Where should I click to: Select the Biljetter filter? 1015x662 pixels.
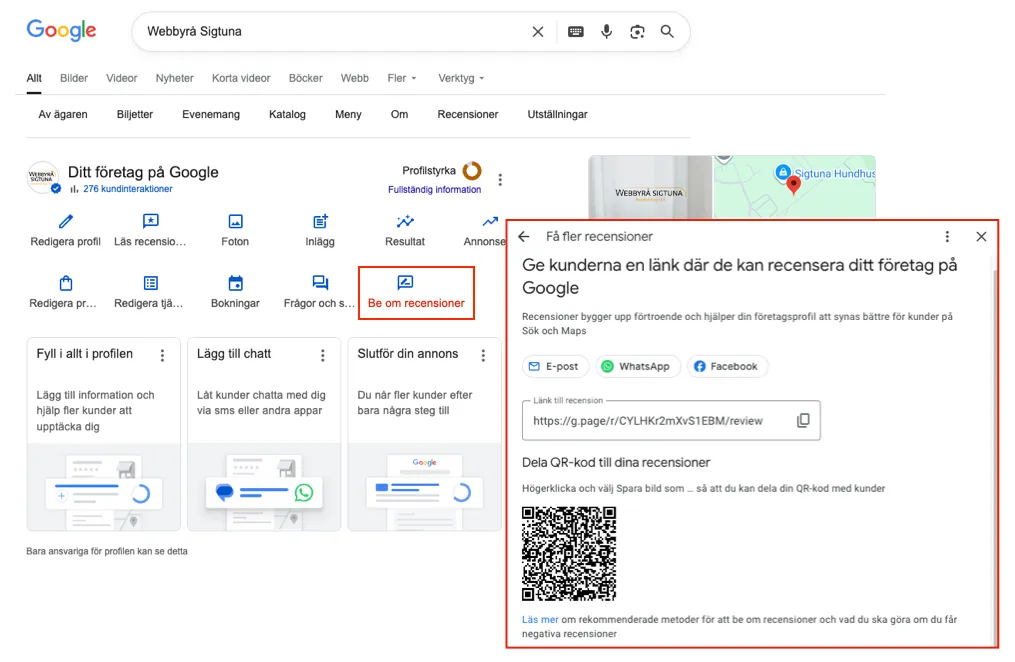tap(135, 115)
